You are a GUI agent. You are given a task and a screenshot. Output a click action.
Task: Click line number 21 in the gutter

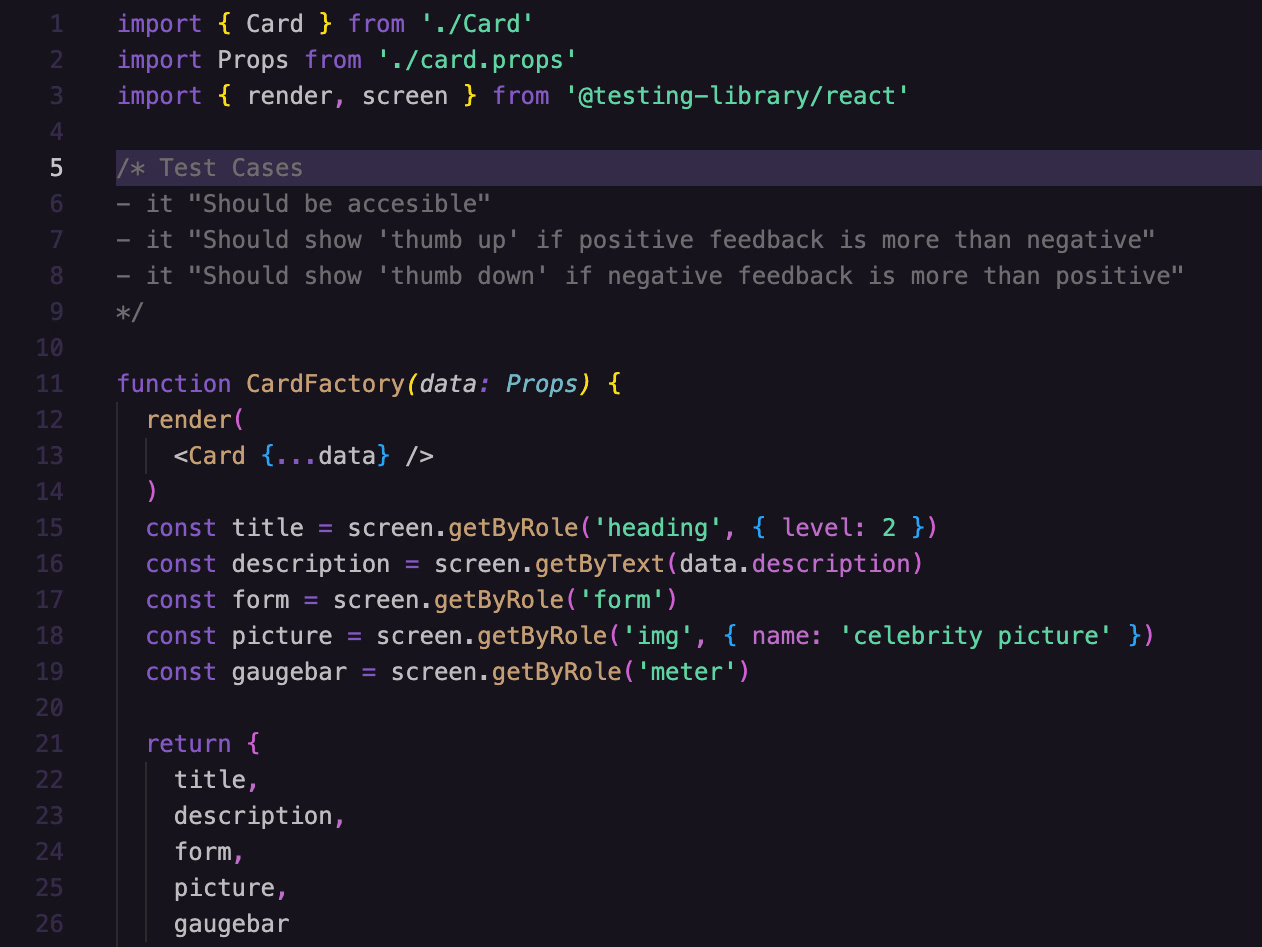click(x=49, y=744)
